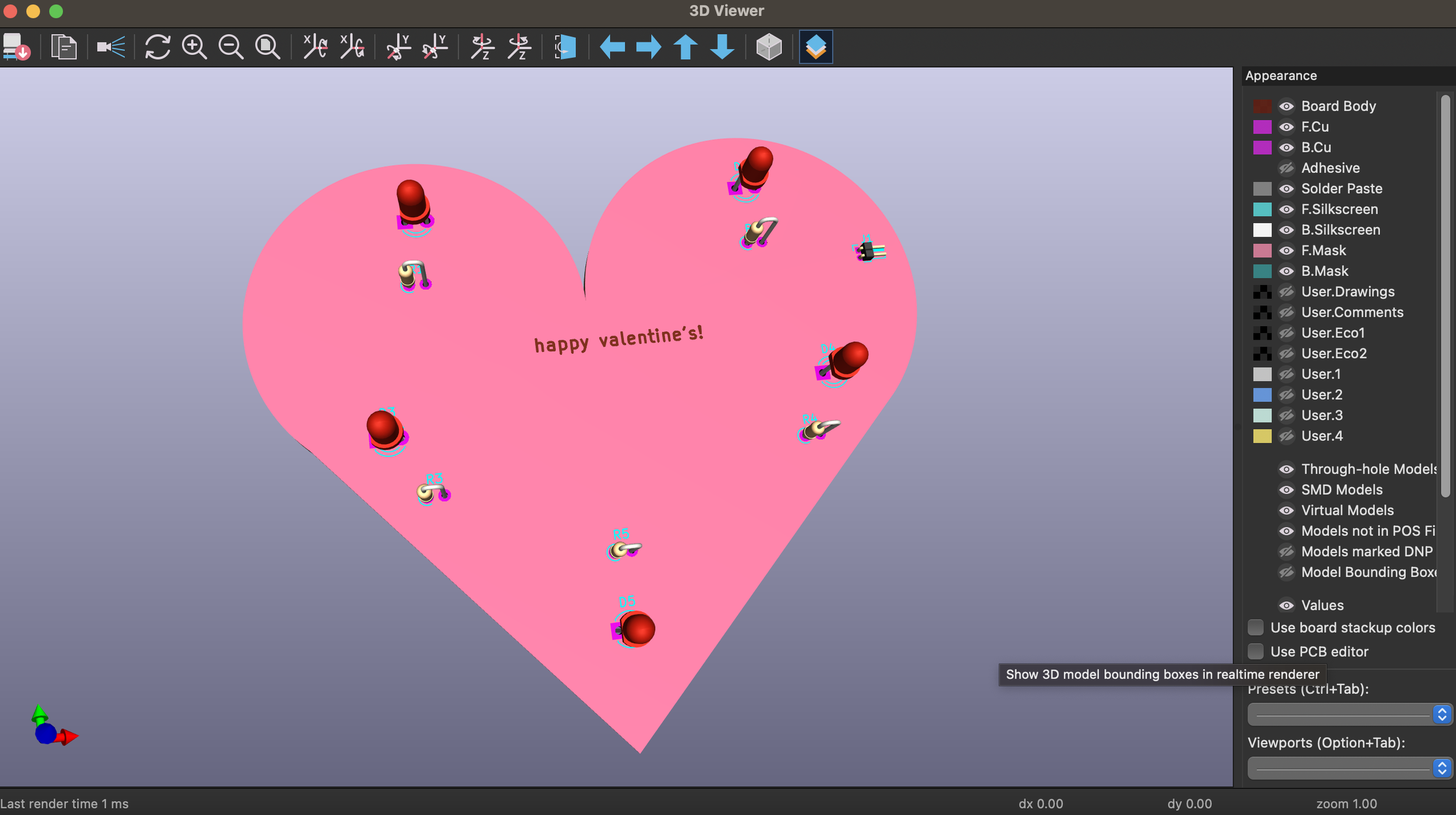
Task: Click Zoom to Fit on the toolbar
Action: [268, 47]
